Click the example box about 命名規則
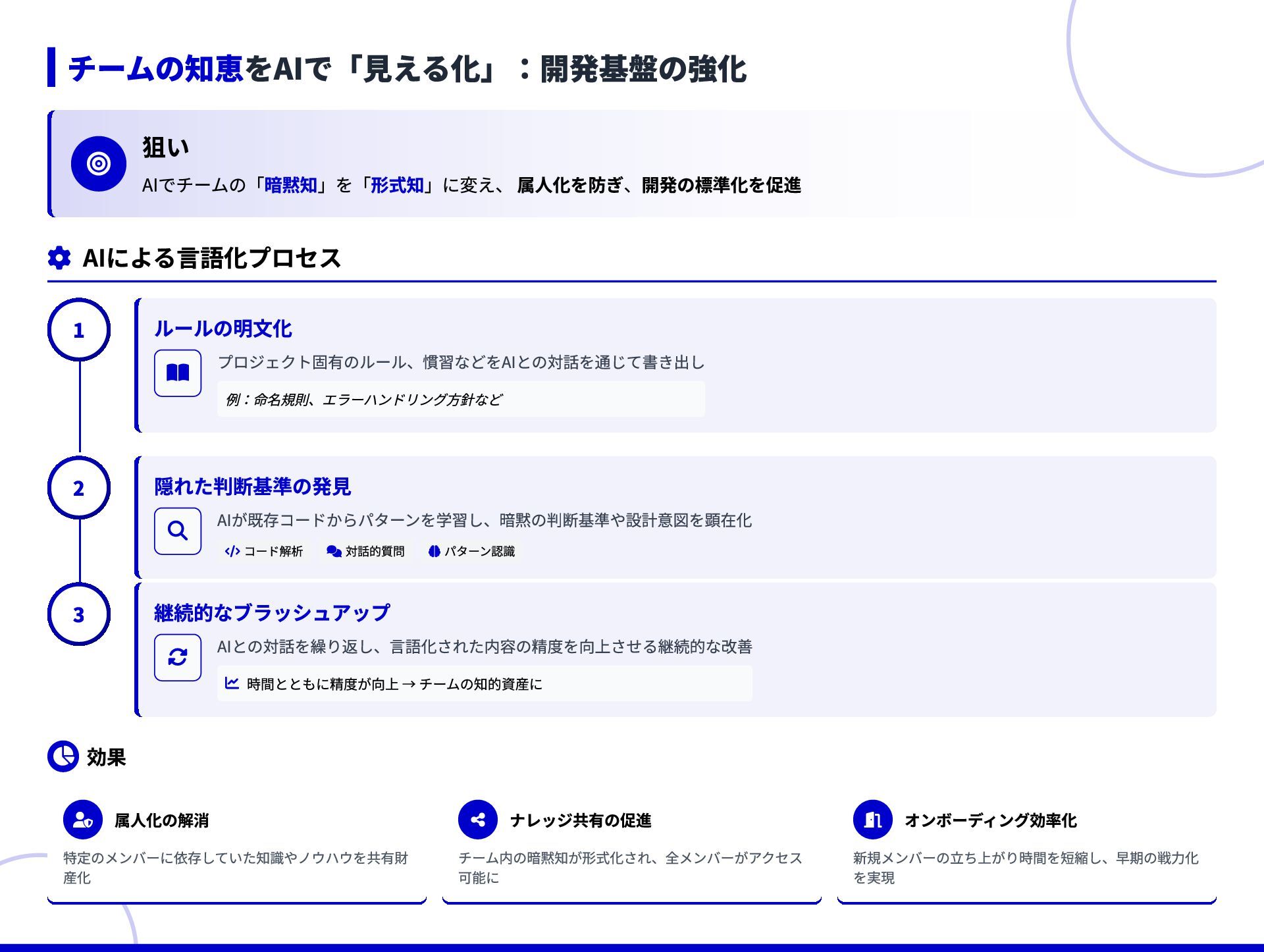The width and height of the screenshot is (1264, 952). click(x=461, y=399)
